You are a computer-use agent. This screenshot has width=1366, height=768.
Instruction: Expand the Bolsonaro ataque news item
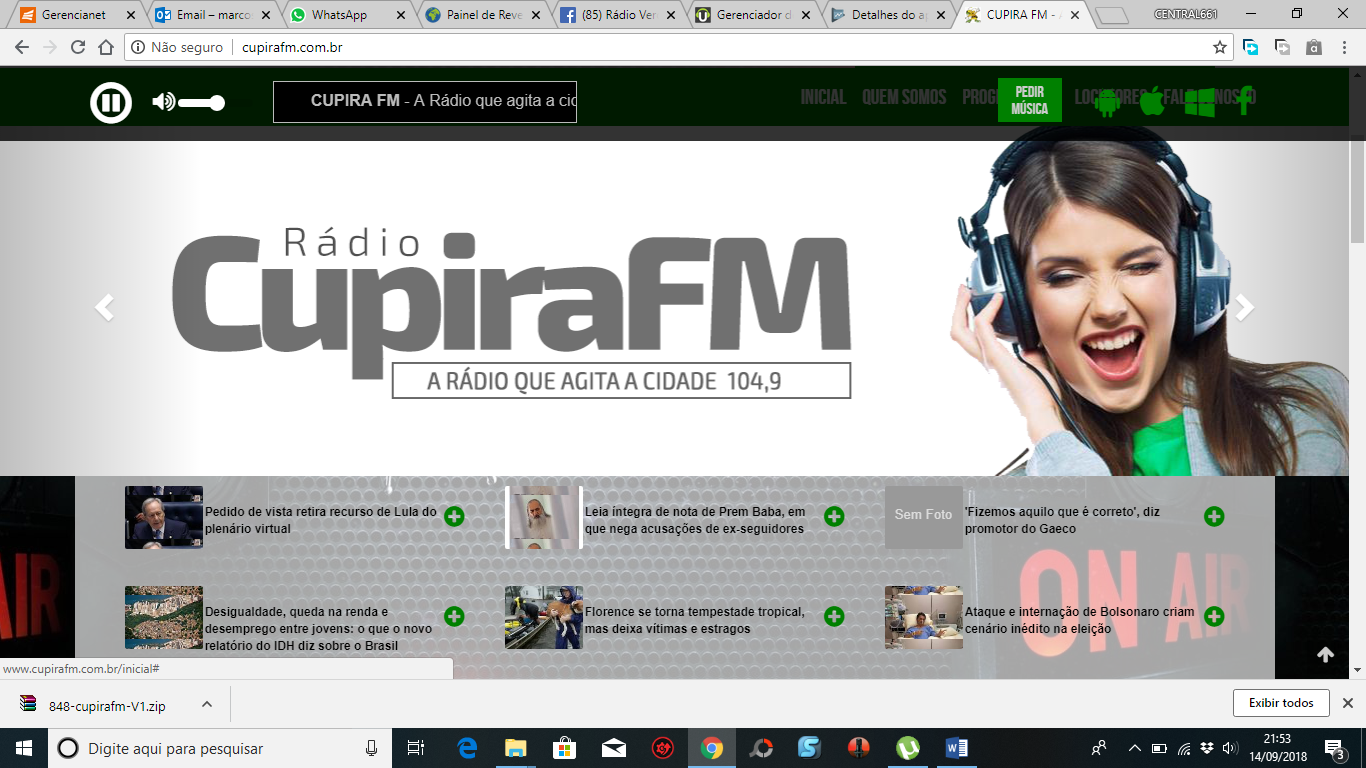coord(1214,616)
